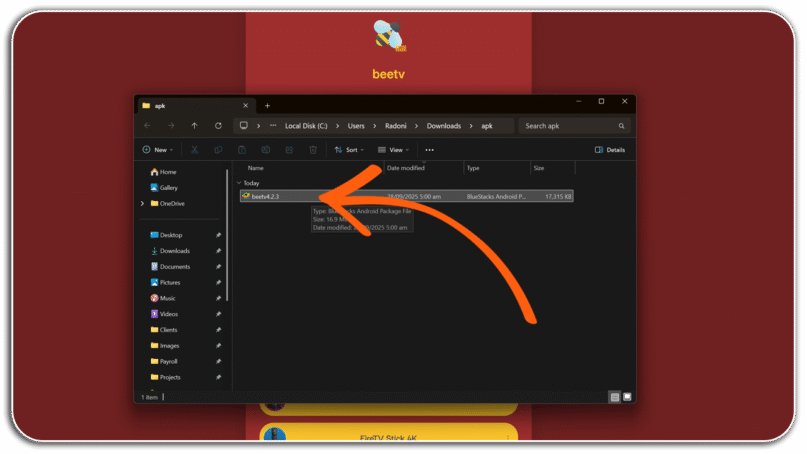Open the Sort dropdown
Screen dimensions: 807x454
coord(349,150)
